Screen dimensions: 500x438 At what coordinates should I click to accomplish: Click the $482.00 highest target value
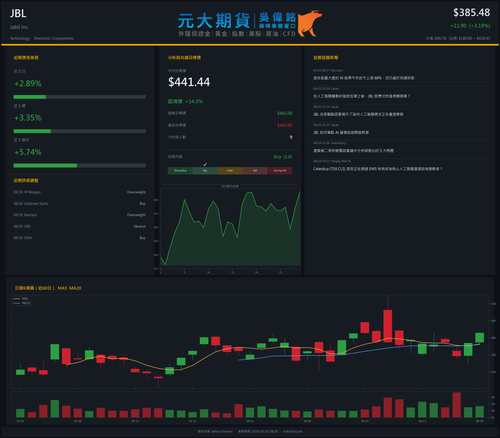pyautogui.click(x=285, y=113)
